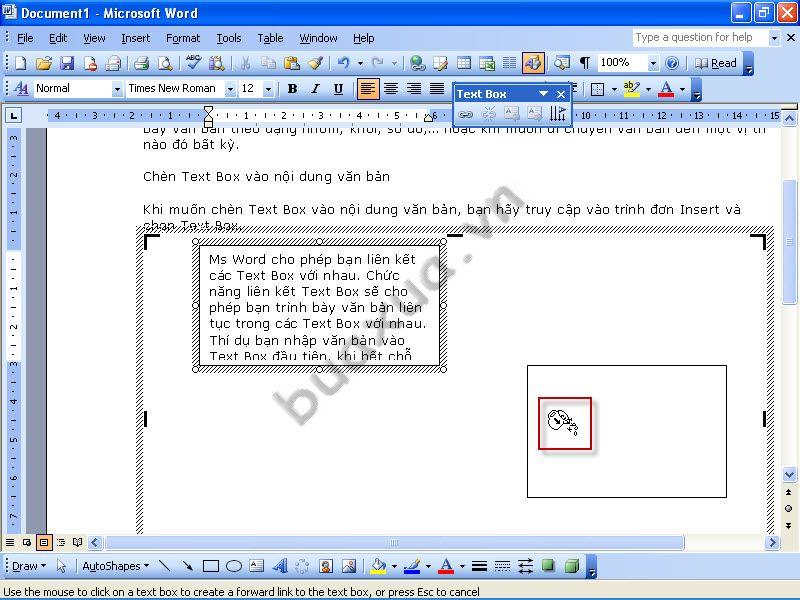Apply yellow Highlight on Formatting toolbar

click(x=632, y=89)
